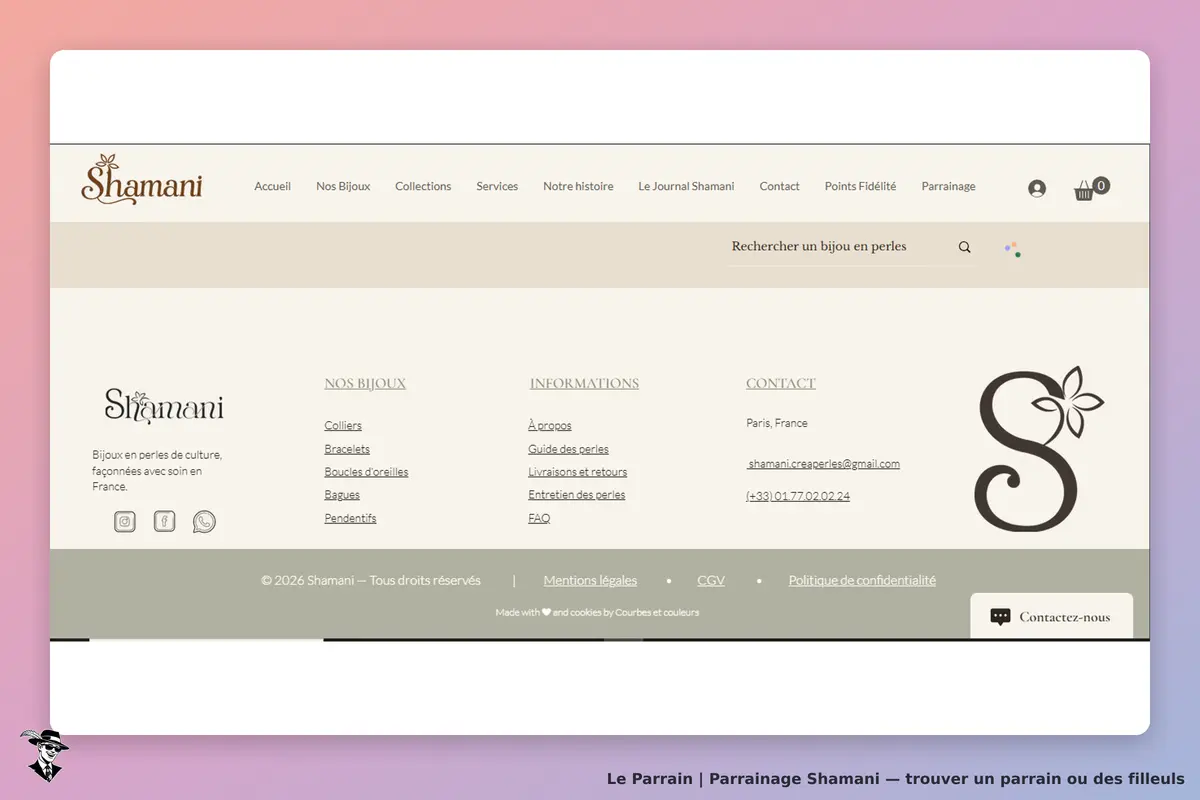Go to the Accueil page
This screenshot has height=800, width=1200.
point(272,186)
